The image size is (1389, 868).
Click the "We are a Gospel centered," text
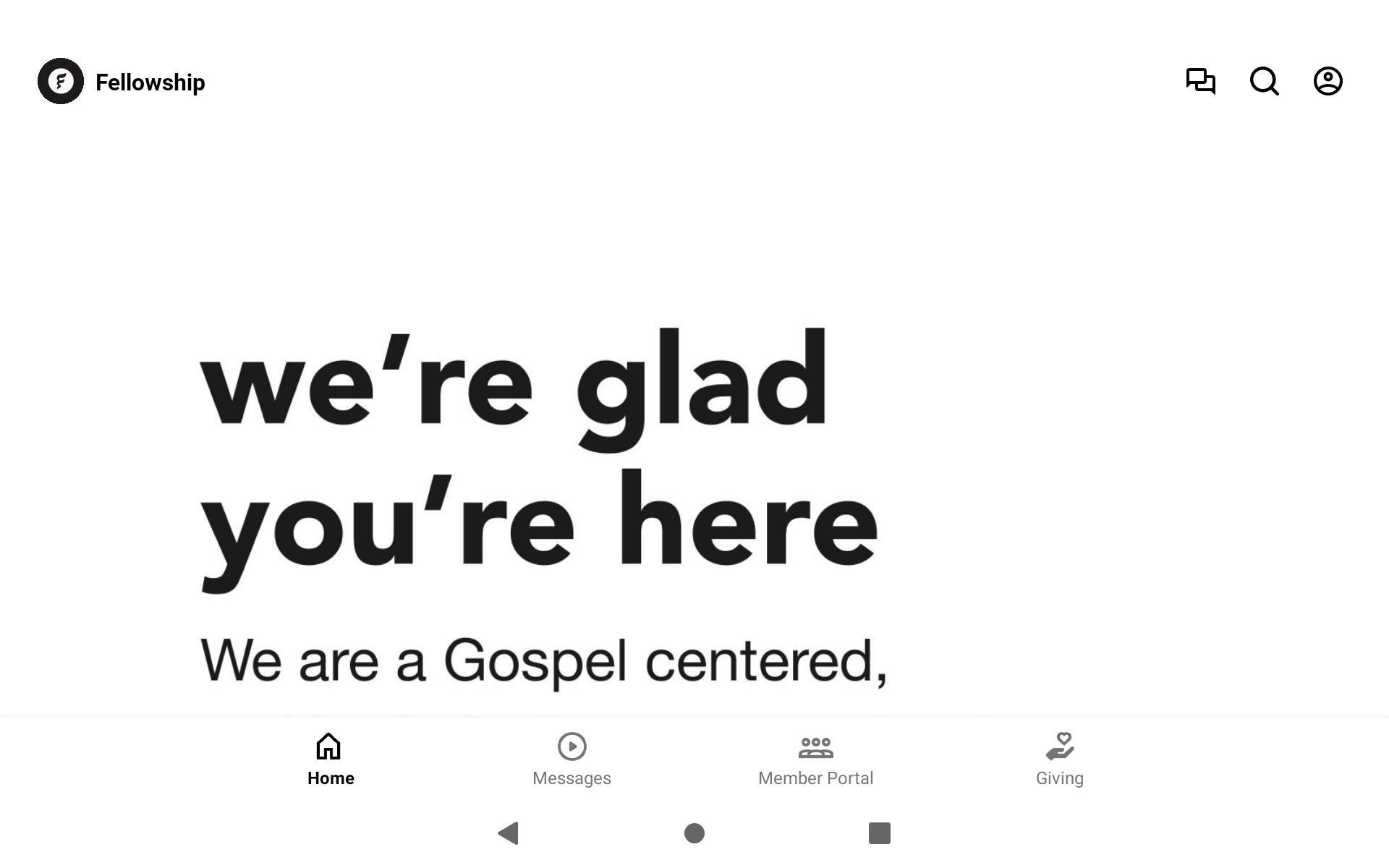tap(543, 660)
